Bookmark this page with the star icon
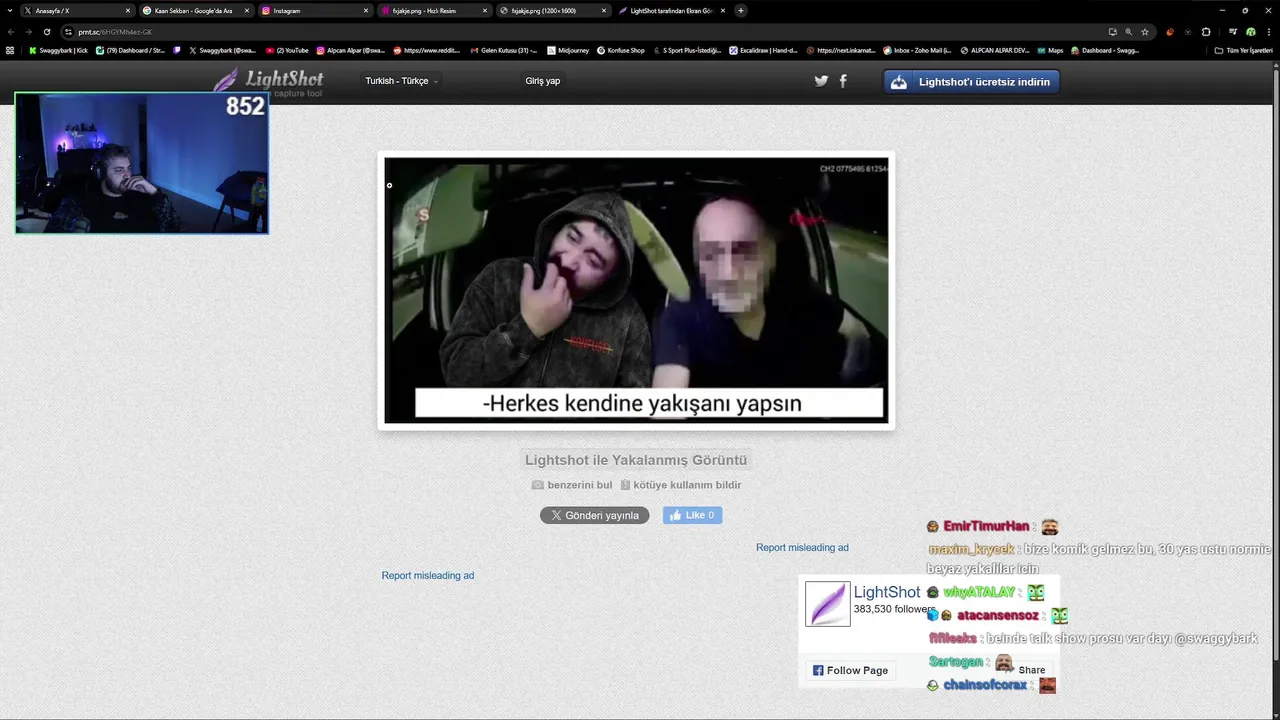 [1145, 32]
